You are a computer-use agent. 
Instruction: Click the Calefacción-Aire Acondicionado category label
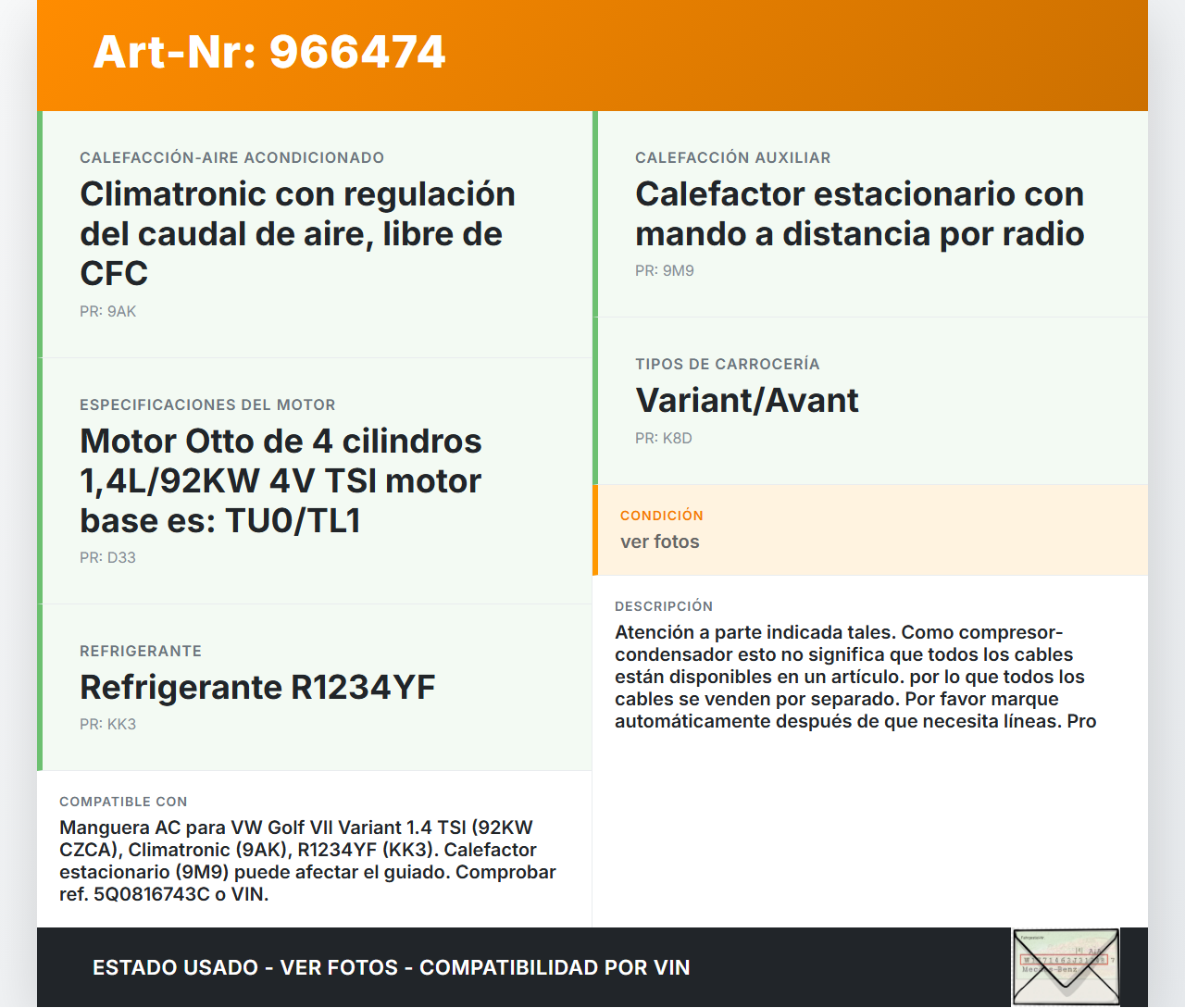pyautogui.click(x=231, y=158)
